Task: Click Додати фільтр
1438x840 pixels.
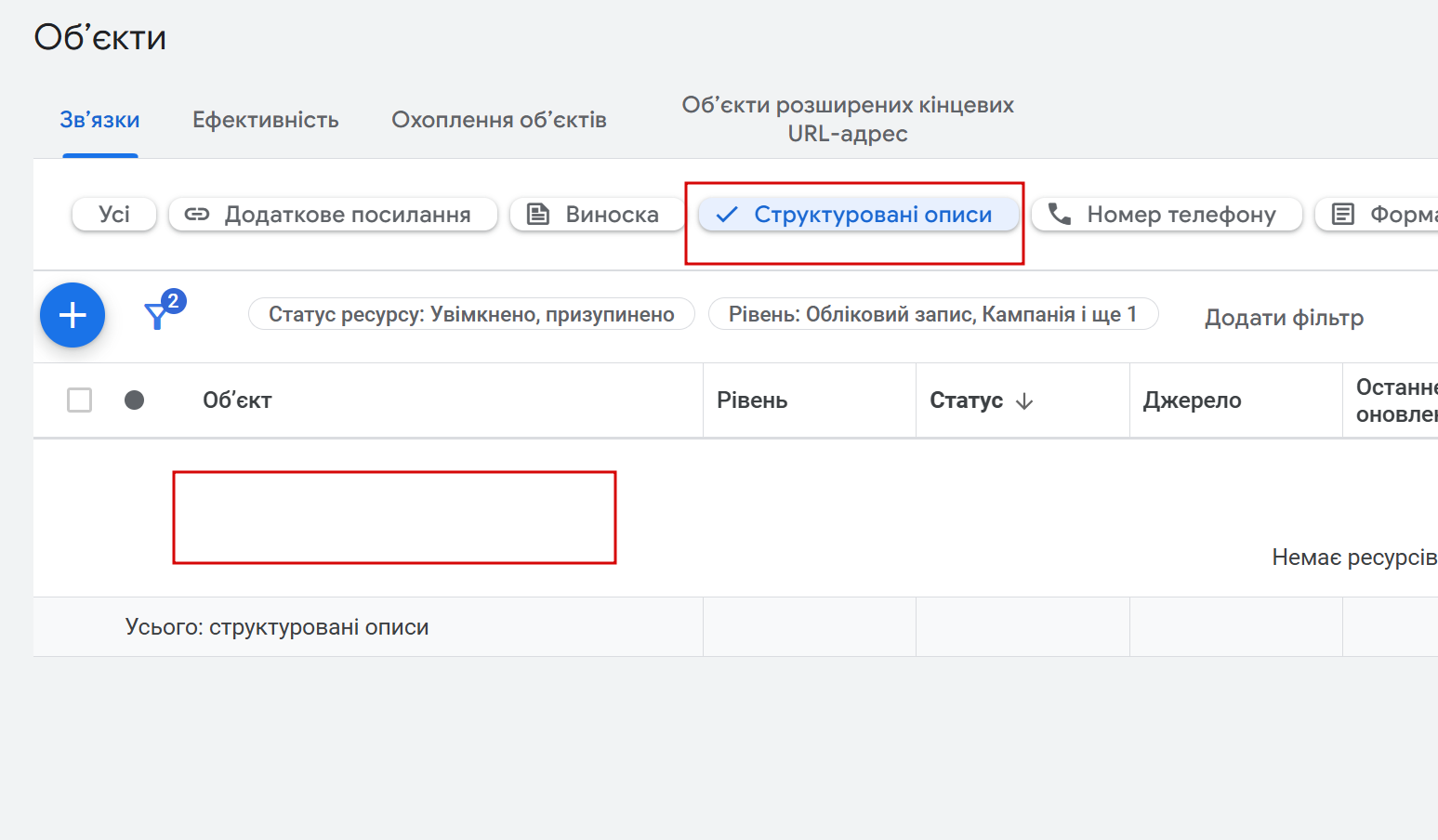Action: (1284, 318)
